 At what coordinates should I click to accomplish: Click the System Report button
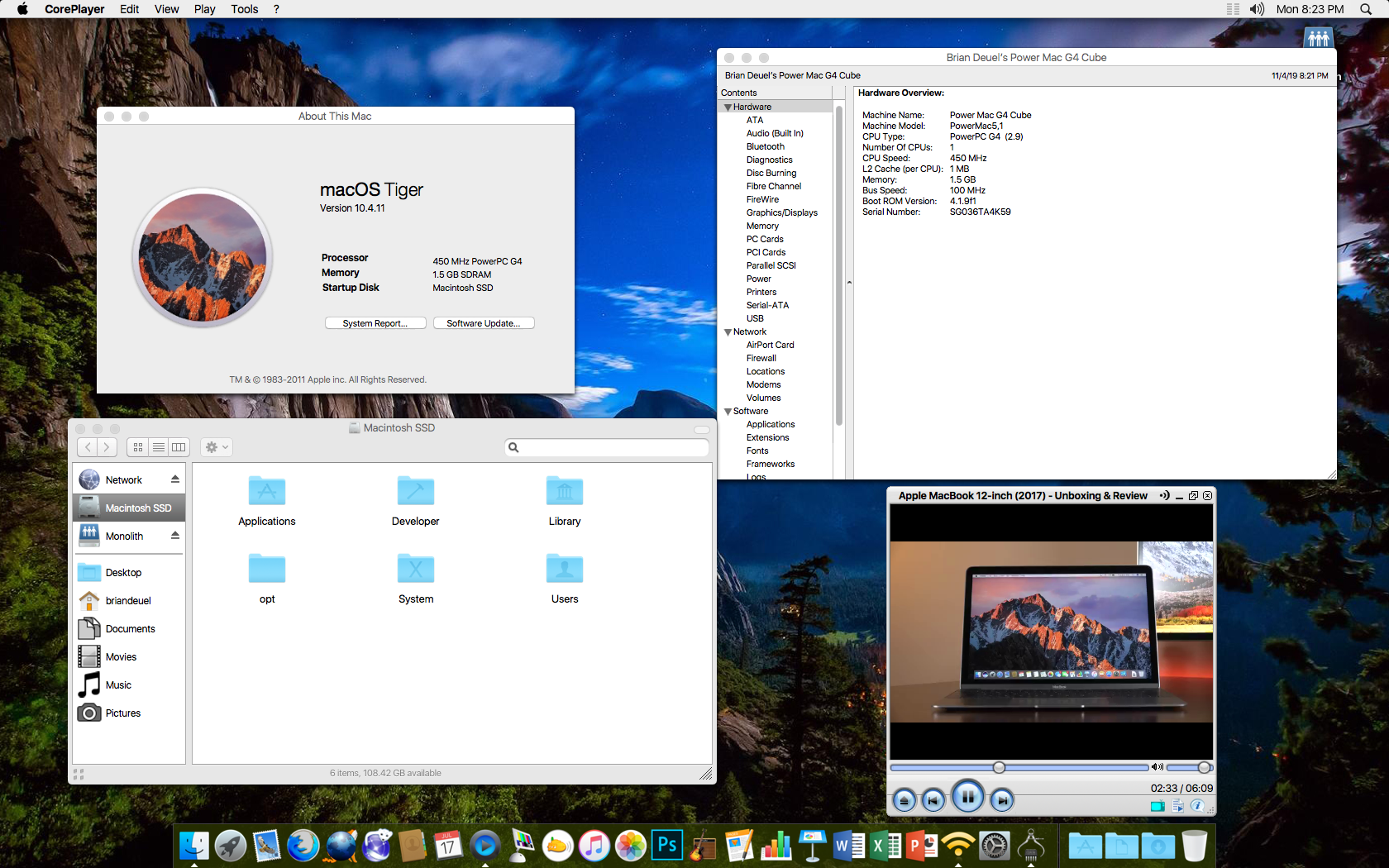pyautogui.click(x=375, y=323)
